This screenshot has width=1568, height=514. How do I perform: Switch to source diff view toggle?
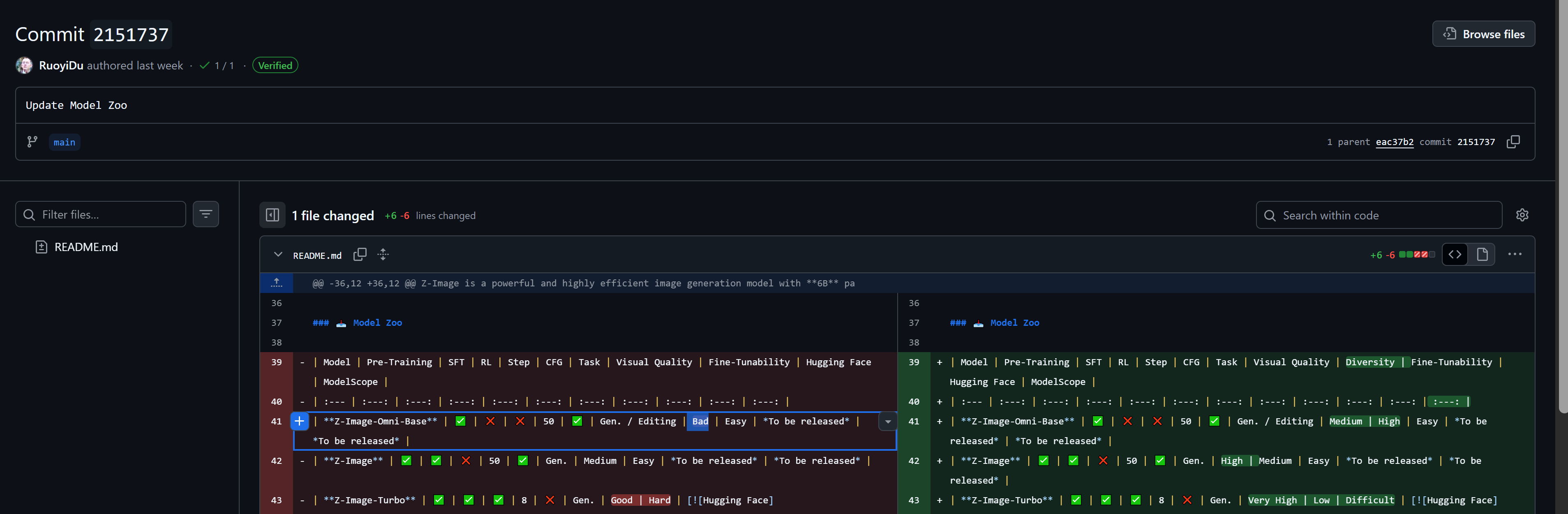(1455, 255)
